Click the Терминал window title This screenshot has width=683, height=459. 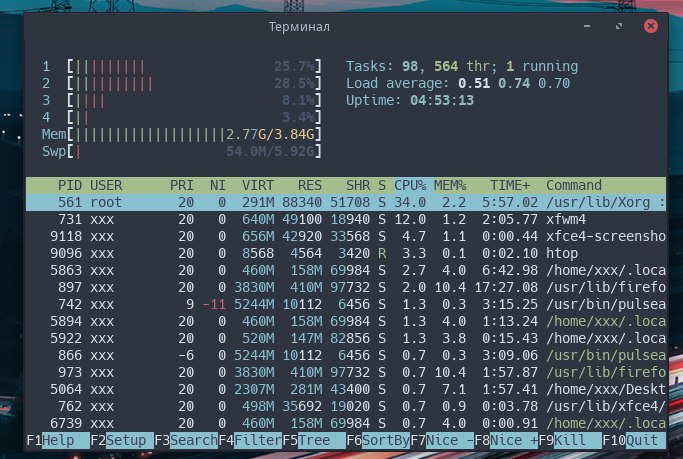pos(299,27)
